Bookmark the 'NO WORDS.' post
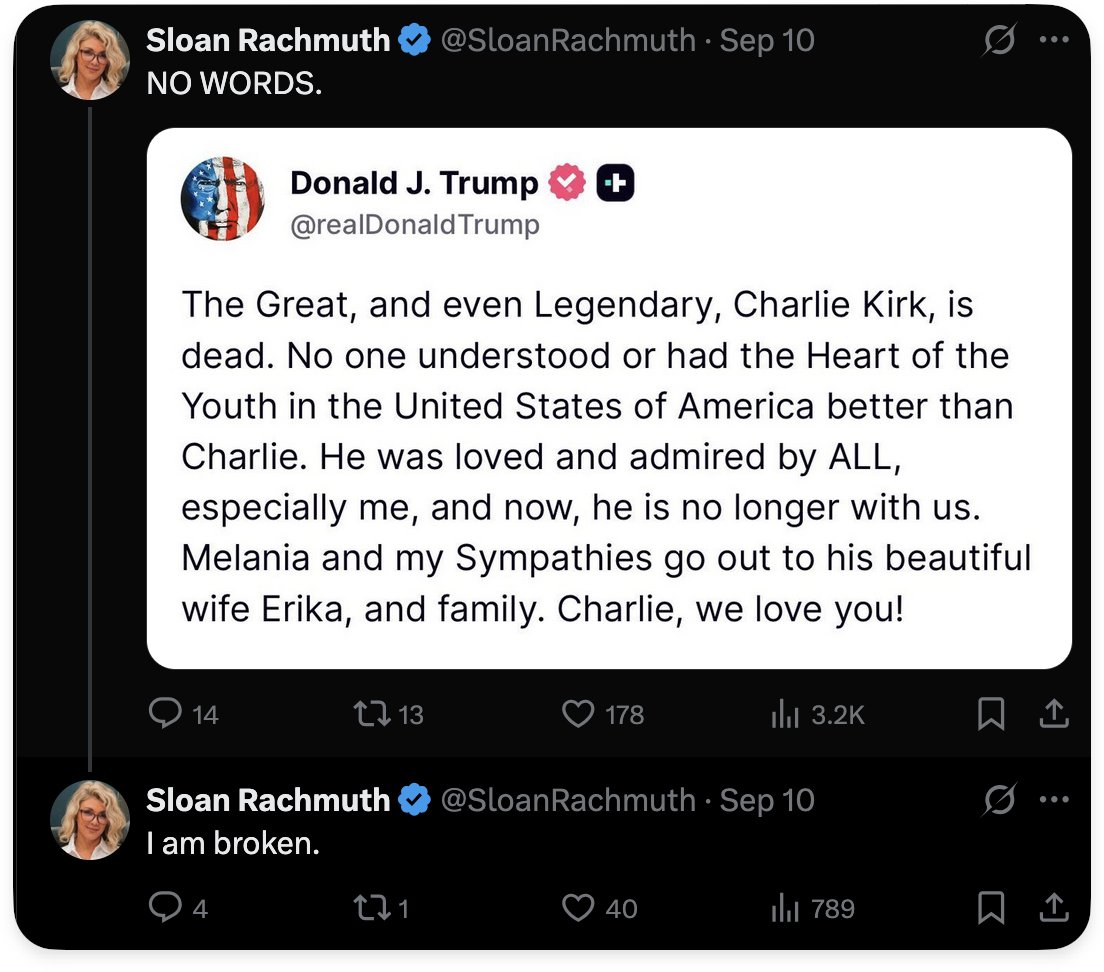The image size is (1104, 972). click(990, 714)
